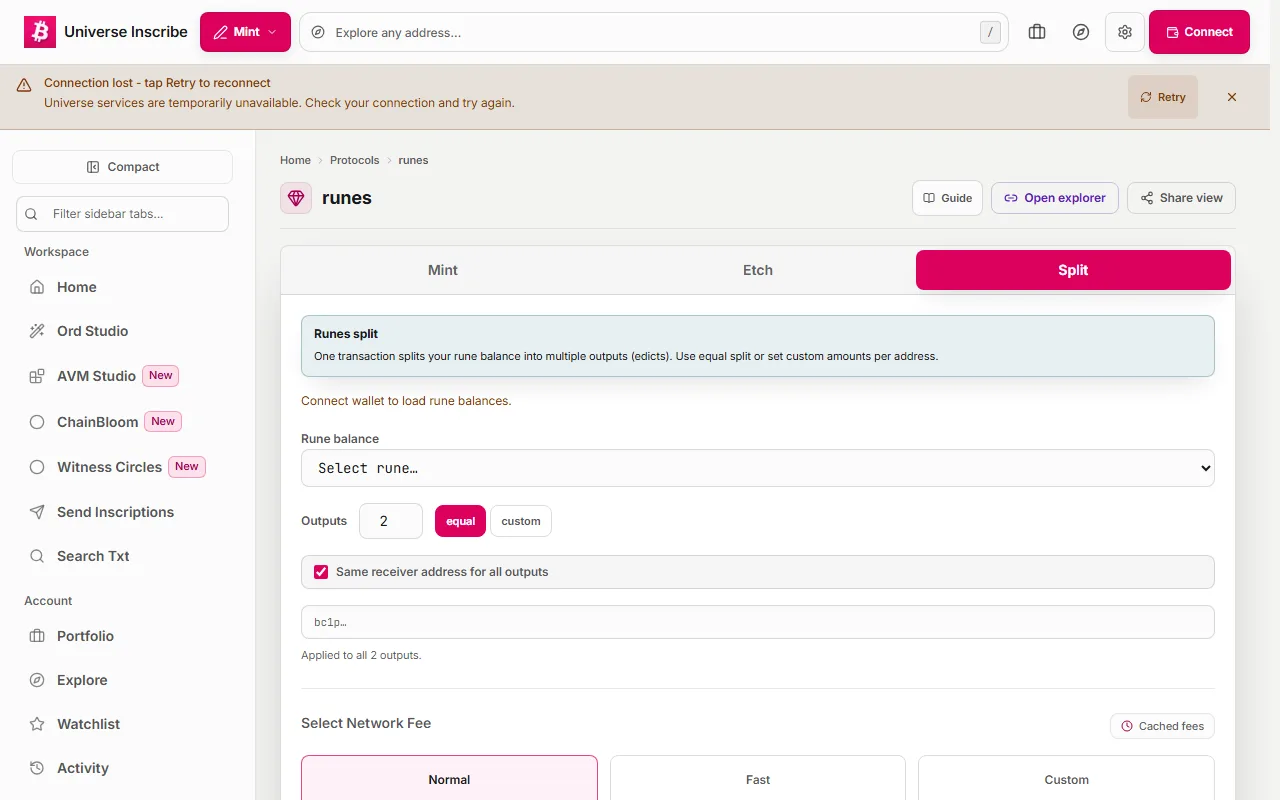Dismiss the connection lost banner

coord(1232,97)
